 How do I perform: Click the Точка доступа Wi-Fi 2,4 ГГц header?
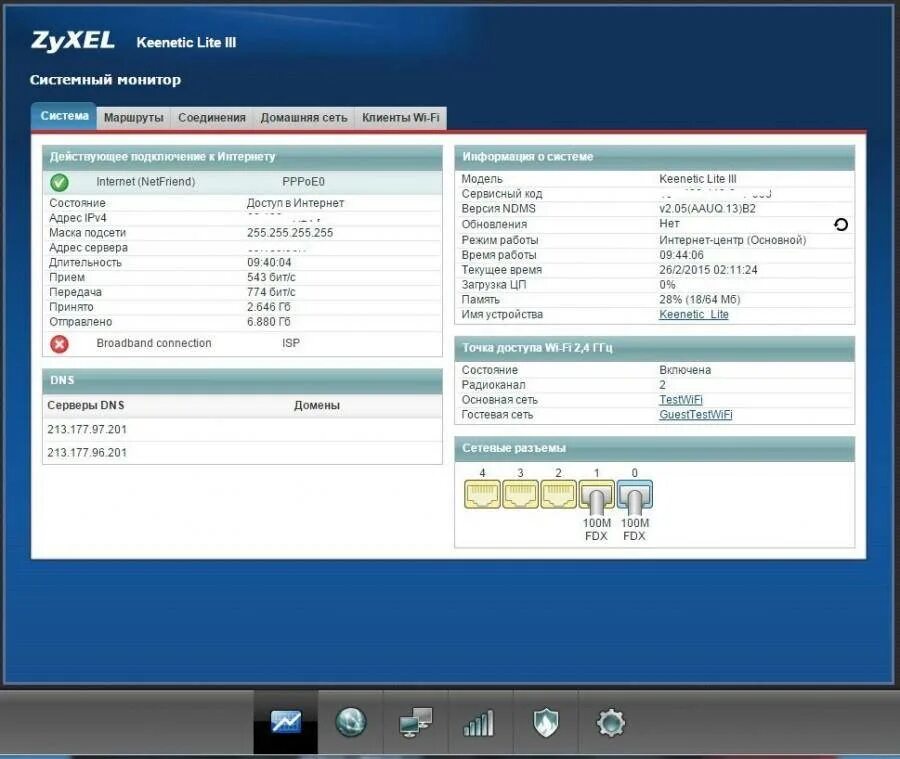point(654,348)
